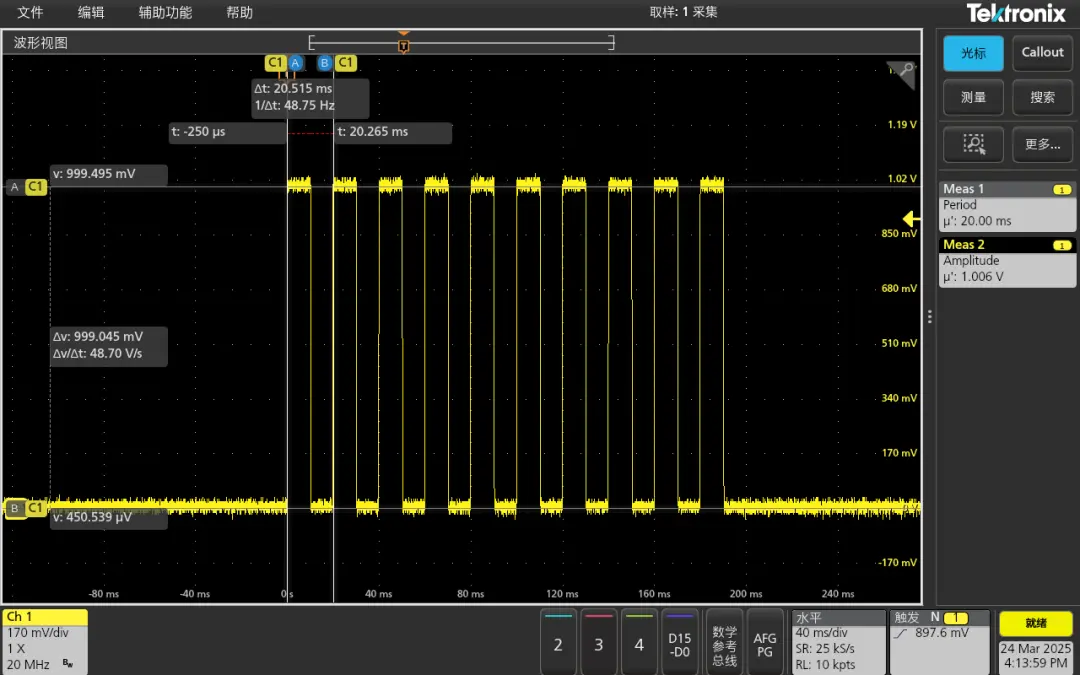Image resolution: width=1080 pixels, height=675 pixels.
Task: Turn on channel 4 button
Action: coord(639,643)
